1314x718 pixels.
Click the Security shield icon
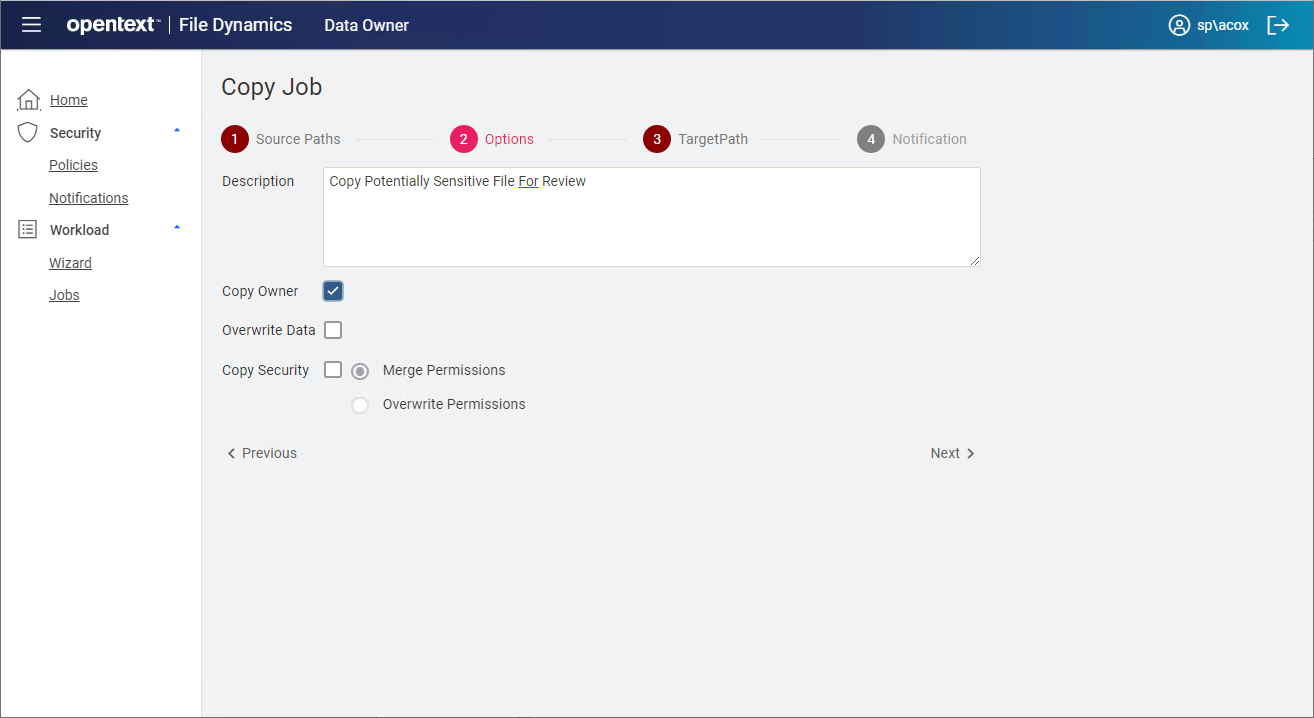pos(28,133)
